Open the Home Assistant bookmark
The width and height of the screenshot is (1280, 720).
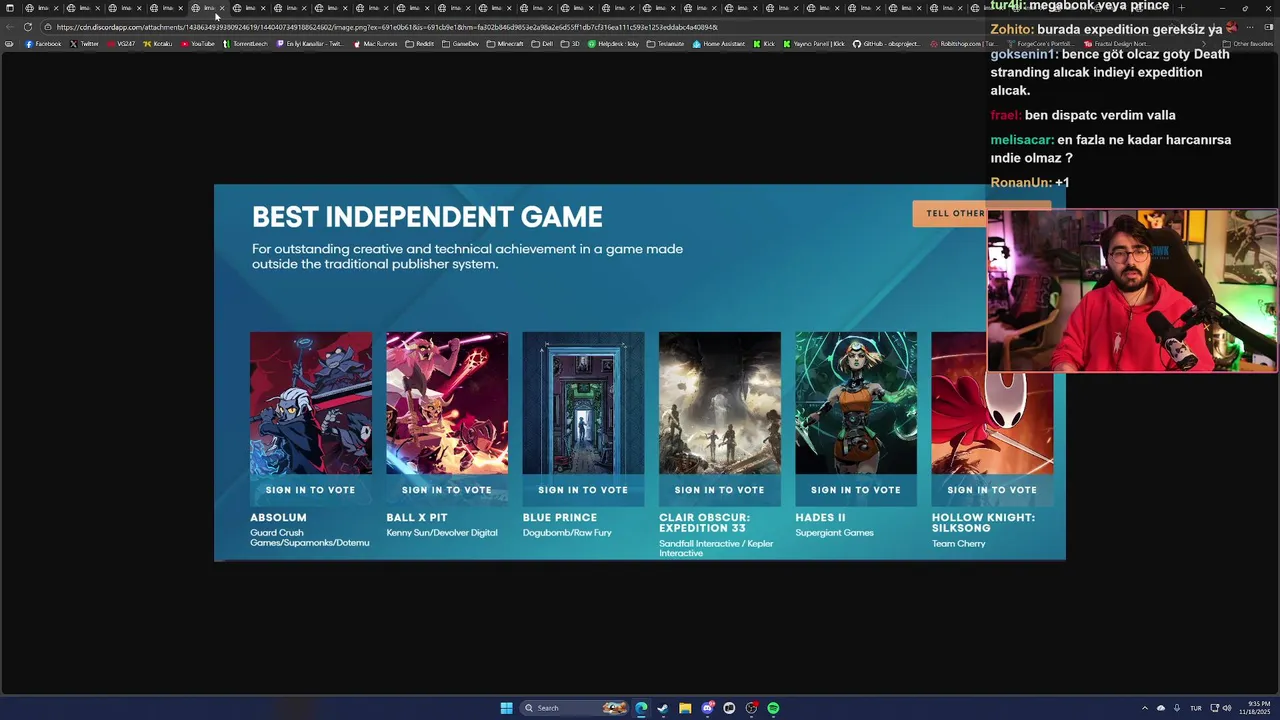point(719,44)
